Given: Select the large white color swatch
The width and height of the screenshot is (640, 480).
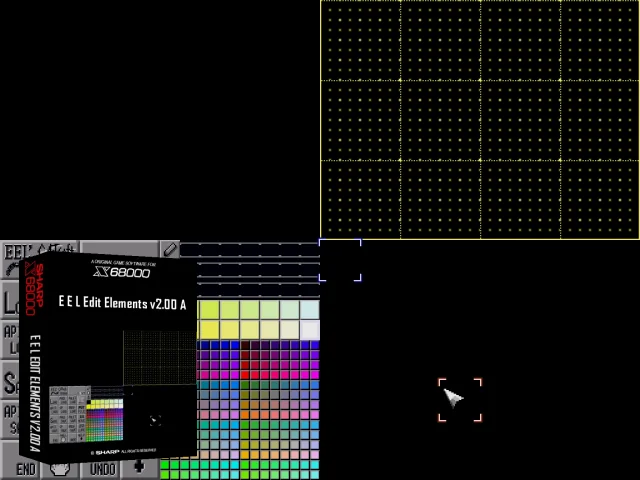Looking at the screenshot, I should pos(310,330).
